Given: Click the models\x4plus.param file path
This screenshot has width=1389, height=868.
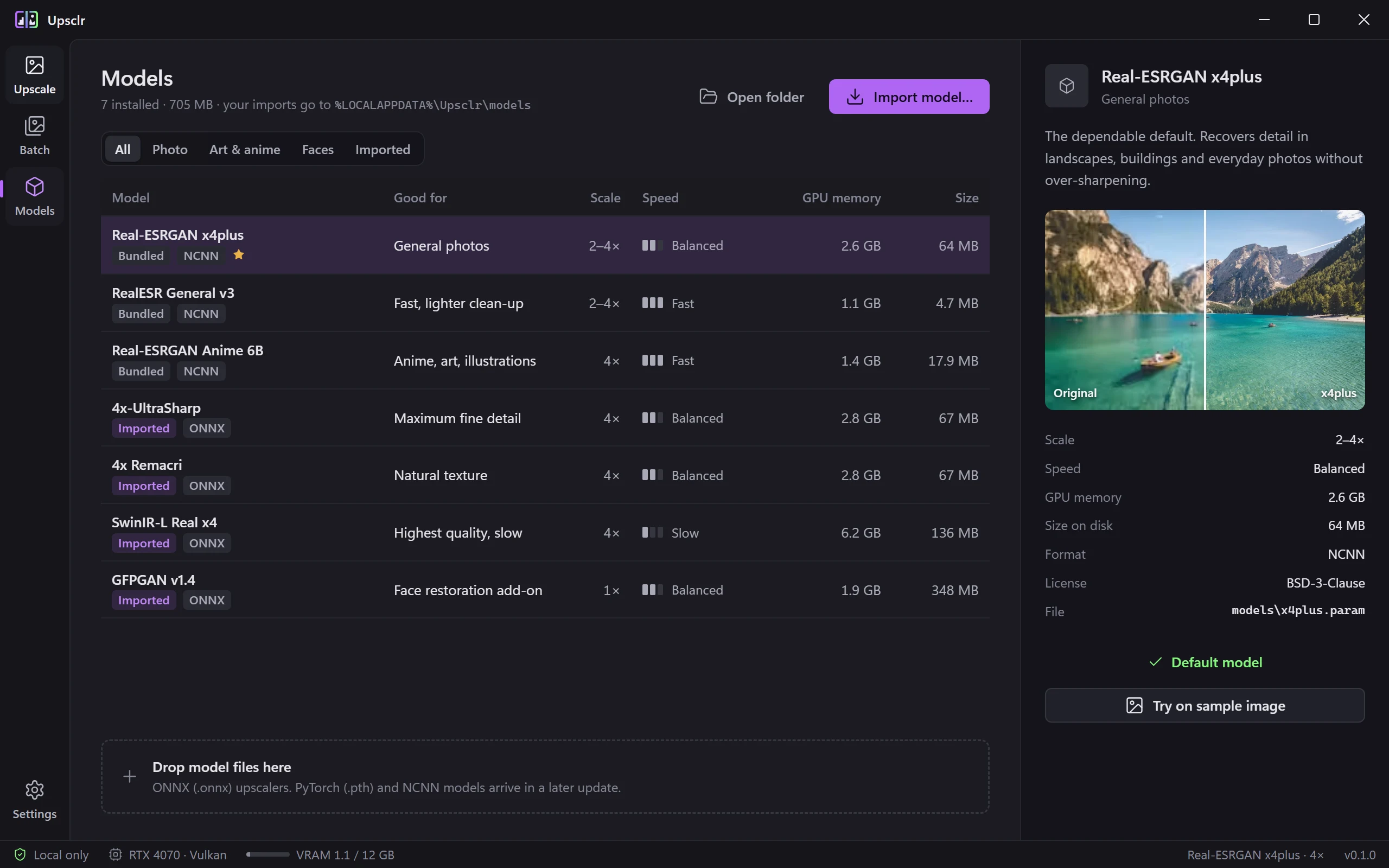Looking at the screenshot, I should [1298, 610].
